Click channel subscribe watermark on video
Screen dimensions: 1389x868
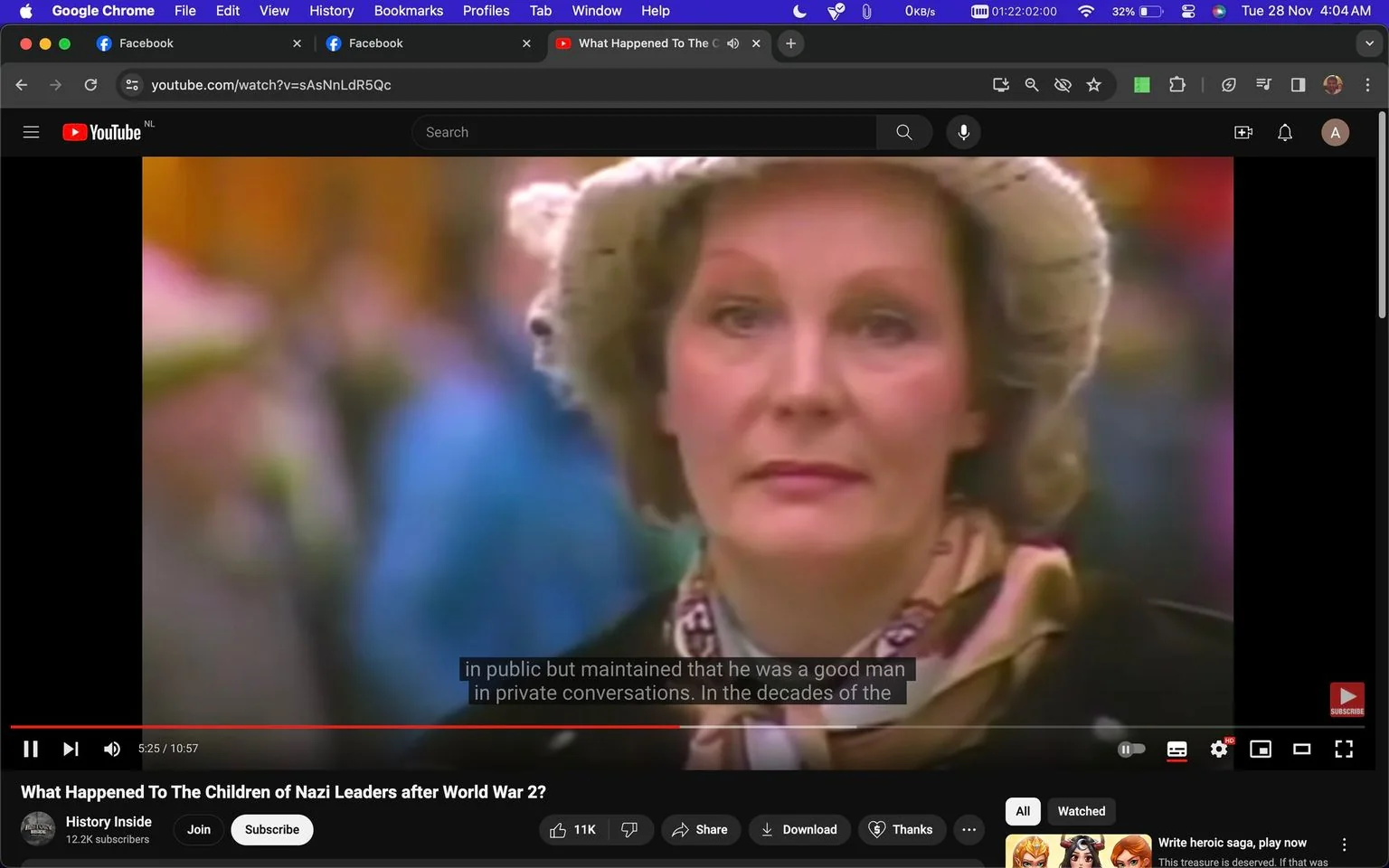(1346, 699)
